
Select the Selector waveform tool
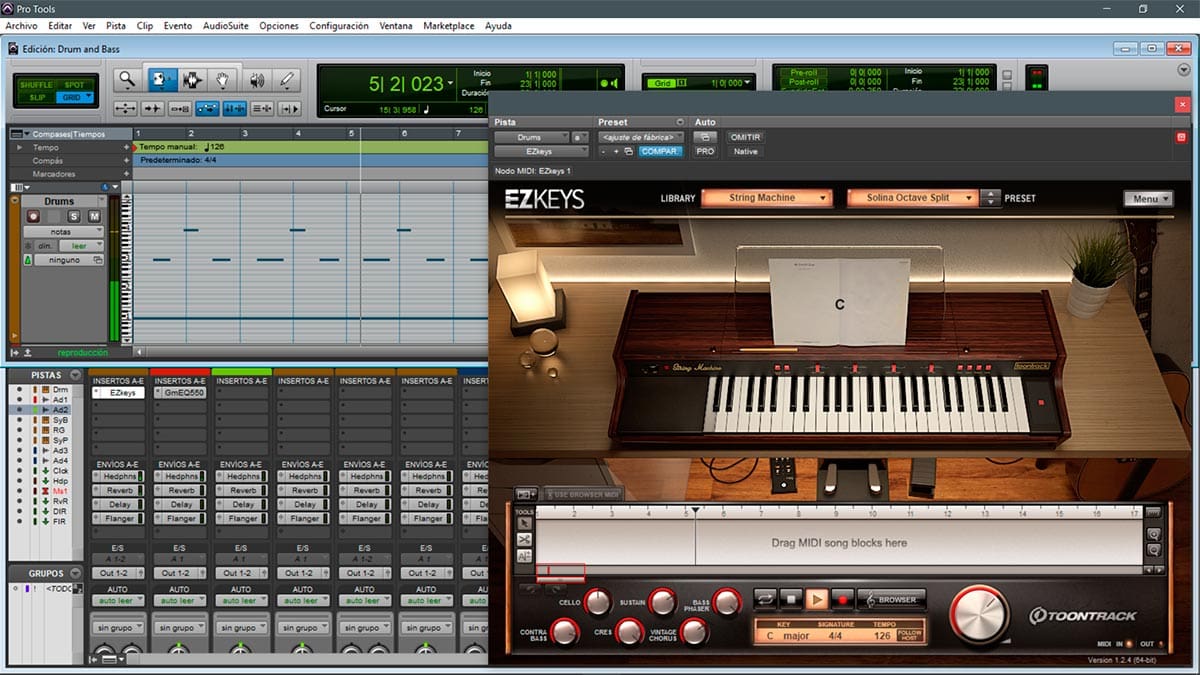pos(192,80)
